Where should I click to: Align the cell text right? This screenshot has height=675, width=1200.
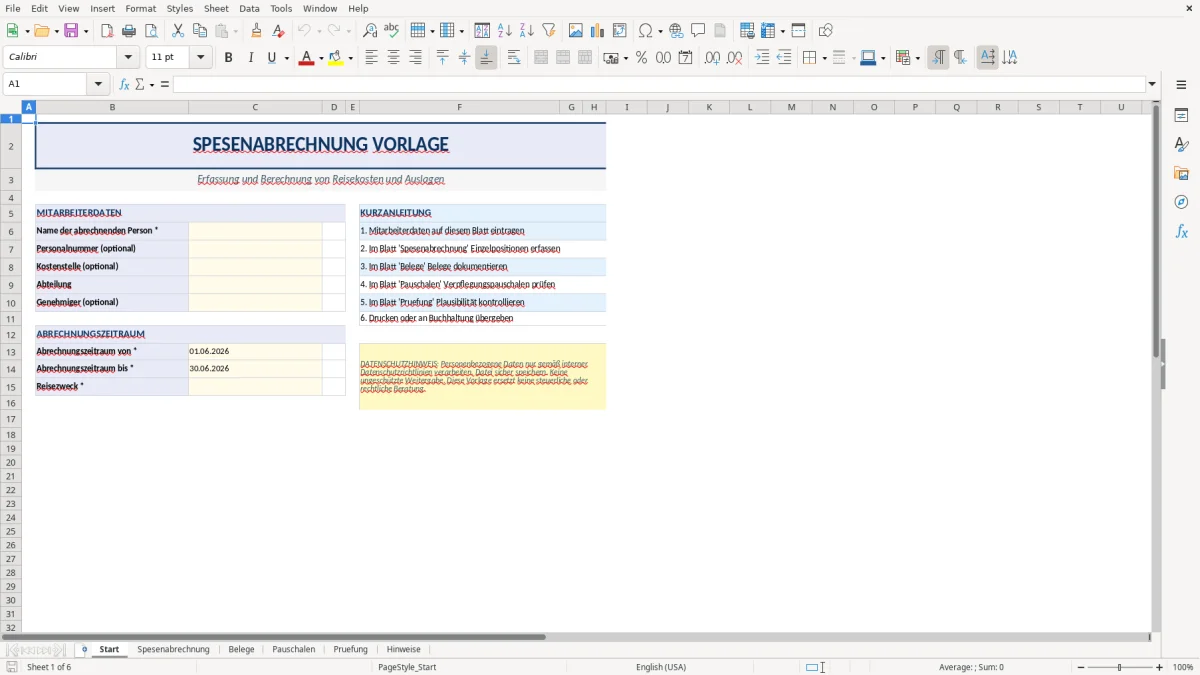(x=415, y=58)
